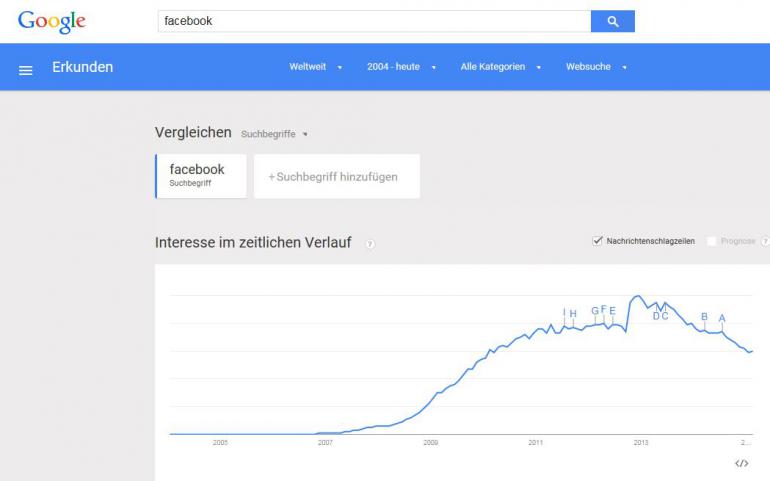Open the Websuche search type dropdown
Screen dimensions: 770x481
(596, 67)
